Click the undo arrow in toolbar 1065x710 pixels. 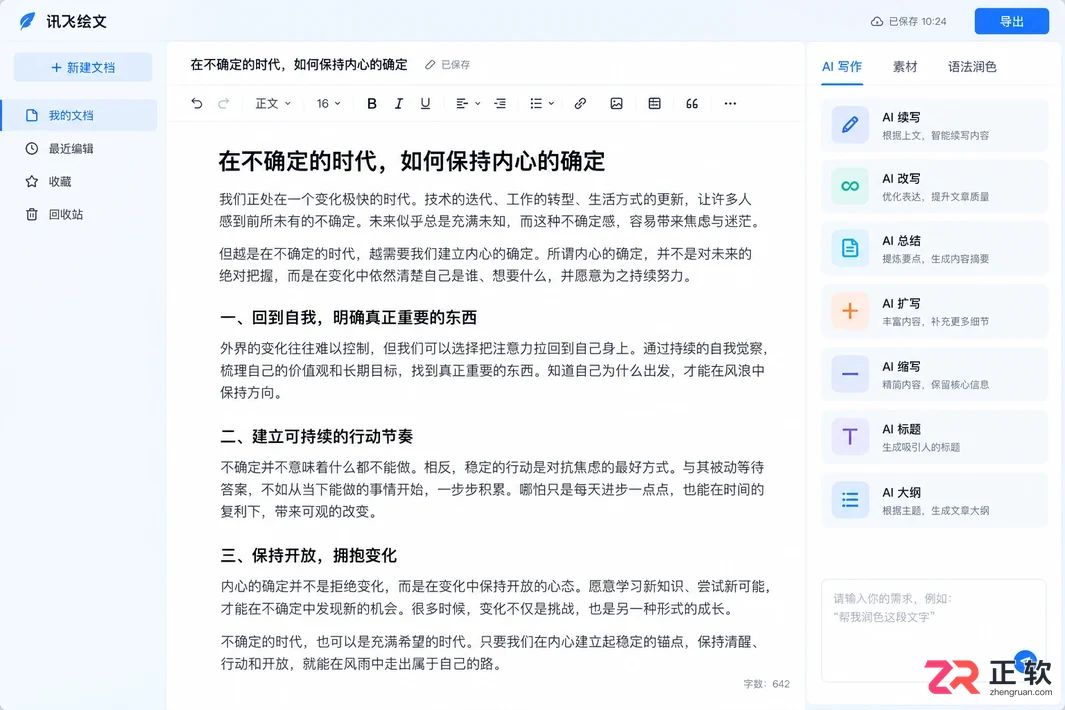pyautogui.click(x=197, y=103)
